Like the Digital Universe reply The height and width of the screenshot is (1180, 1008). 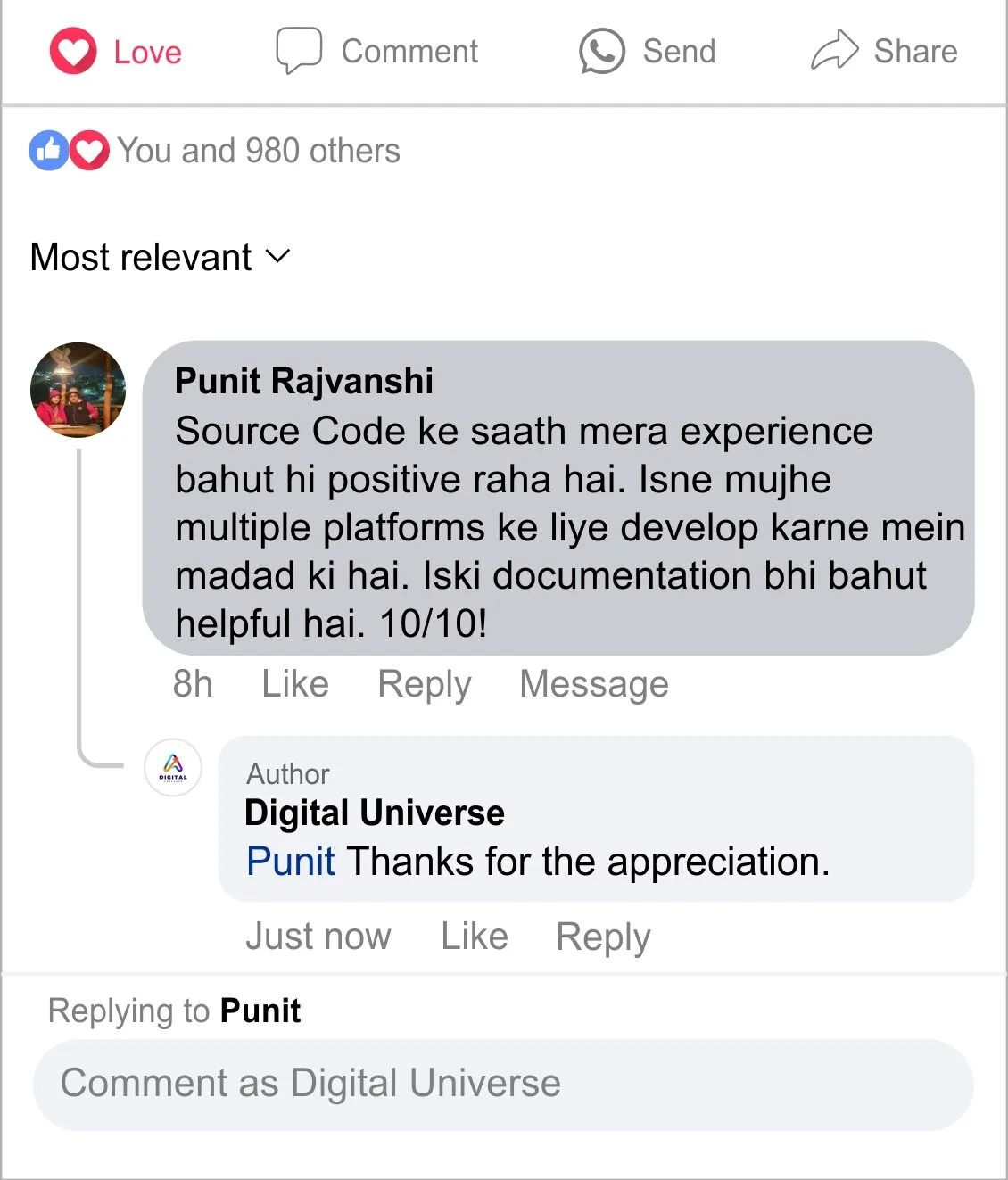(475, 937)
